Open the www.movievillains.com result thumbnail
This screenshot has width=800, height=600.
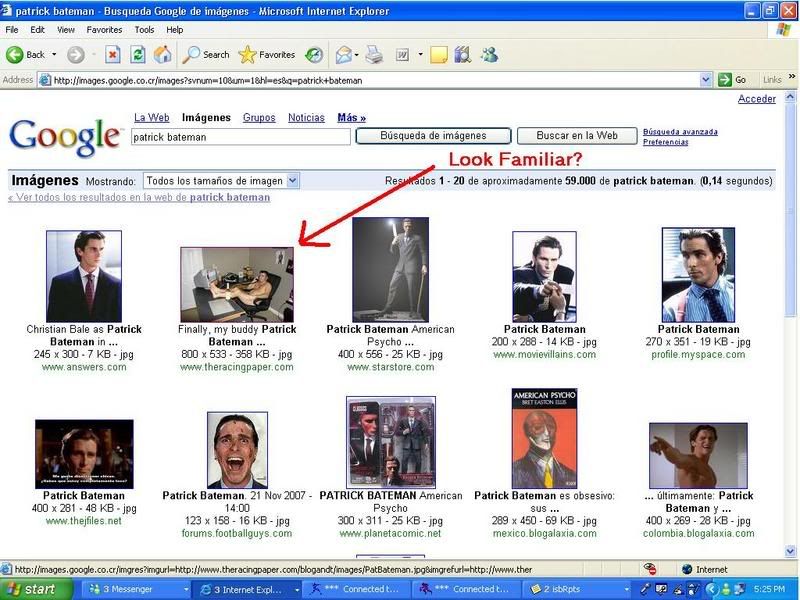pyautogui.click(x=544, y=277)
